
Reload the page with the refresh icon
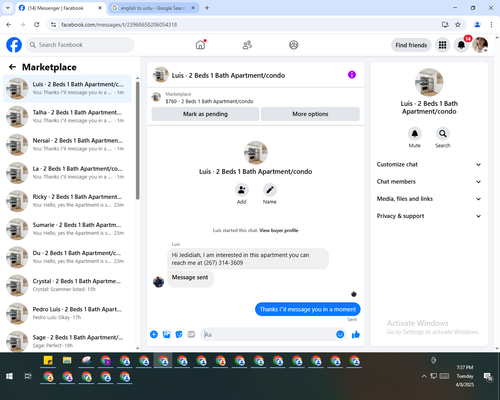37,25
